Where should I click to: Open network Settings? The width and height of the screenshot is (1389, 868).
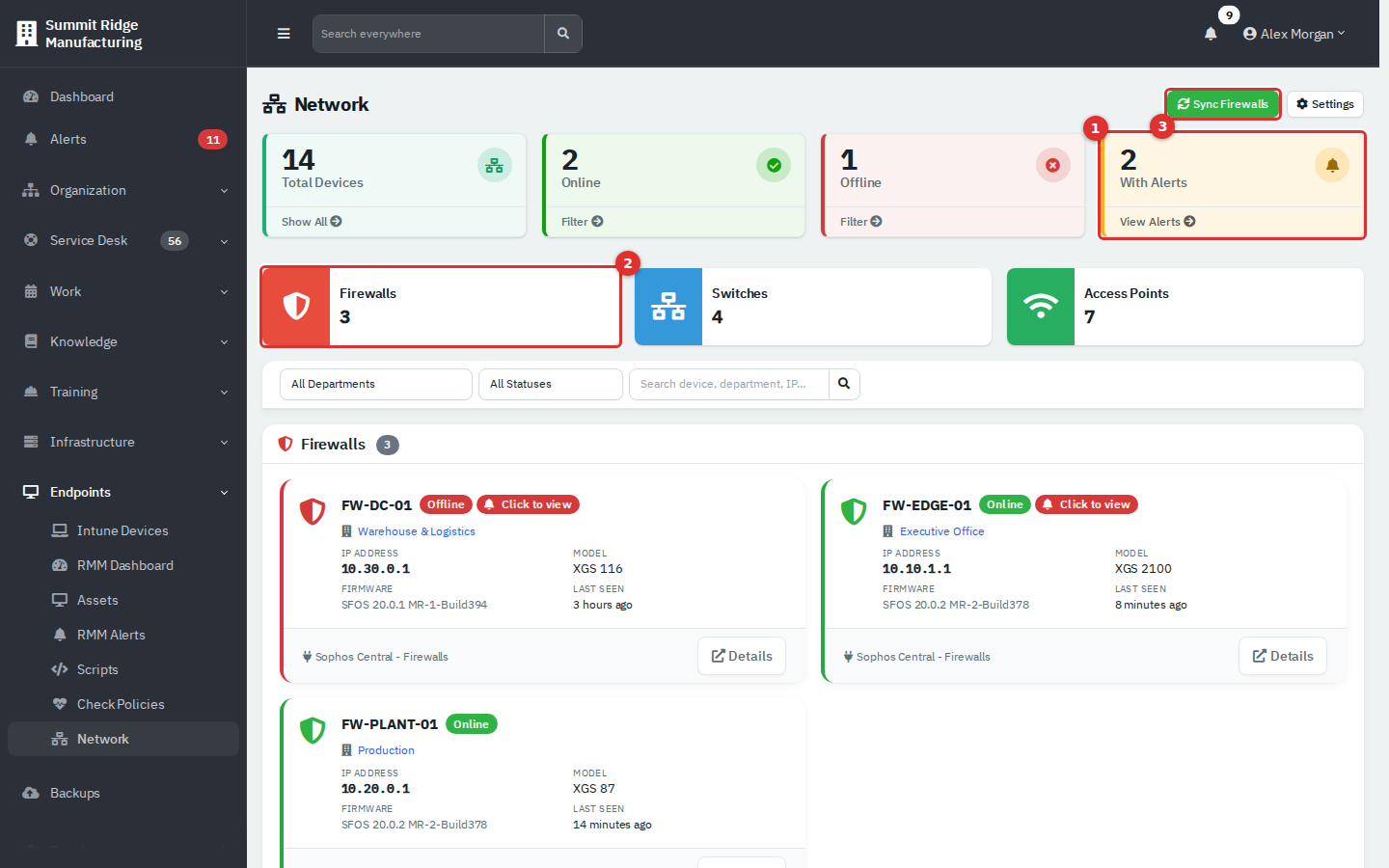pos(1325,104)
